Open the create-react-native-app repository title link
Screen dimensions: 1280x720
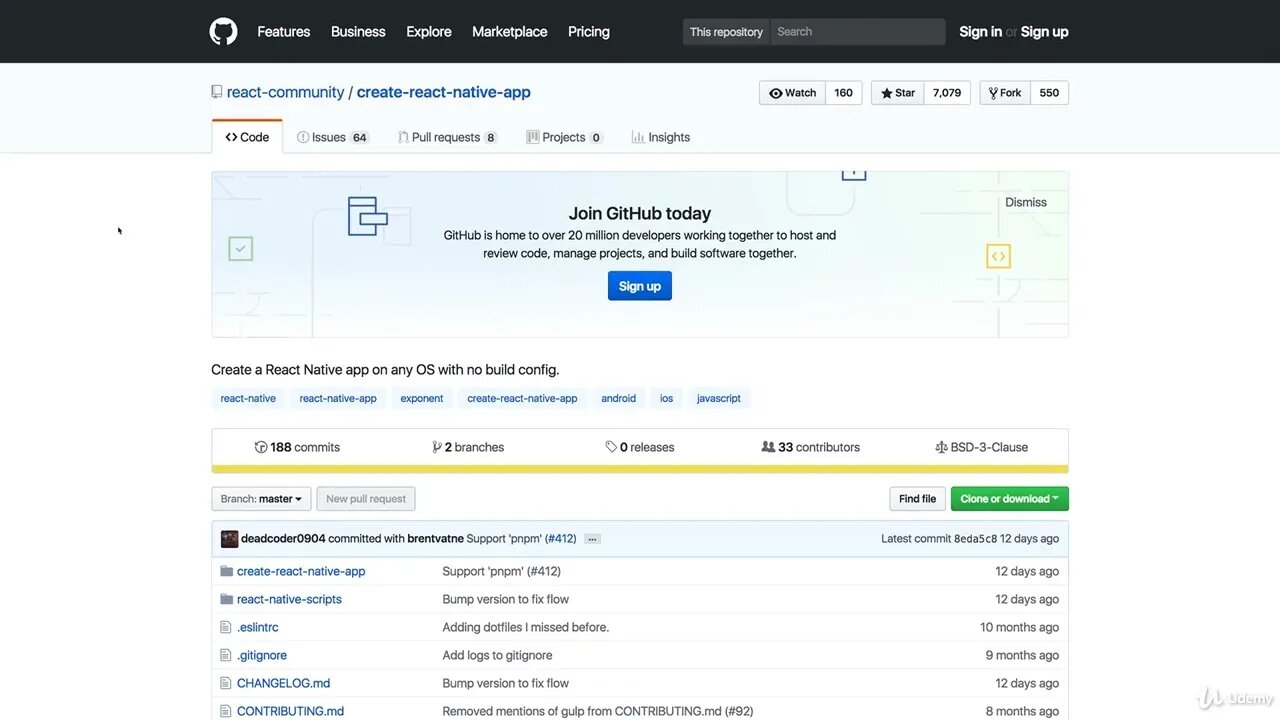click(444, 92)
